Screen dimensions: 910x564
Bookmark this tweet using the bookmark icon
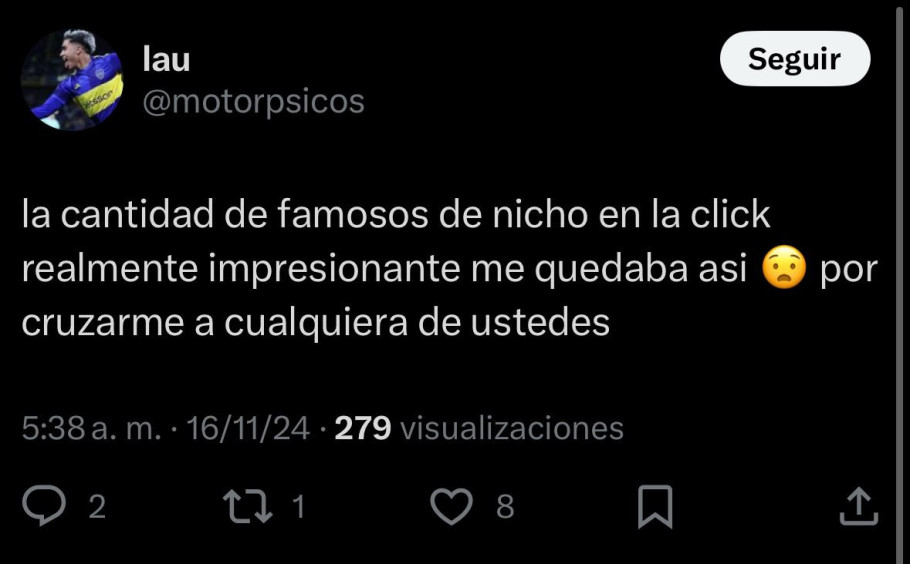point(655,507)
